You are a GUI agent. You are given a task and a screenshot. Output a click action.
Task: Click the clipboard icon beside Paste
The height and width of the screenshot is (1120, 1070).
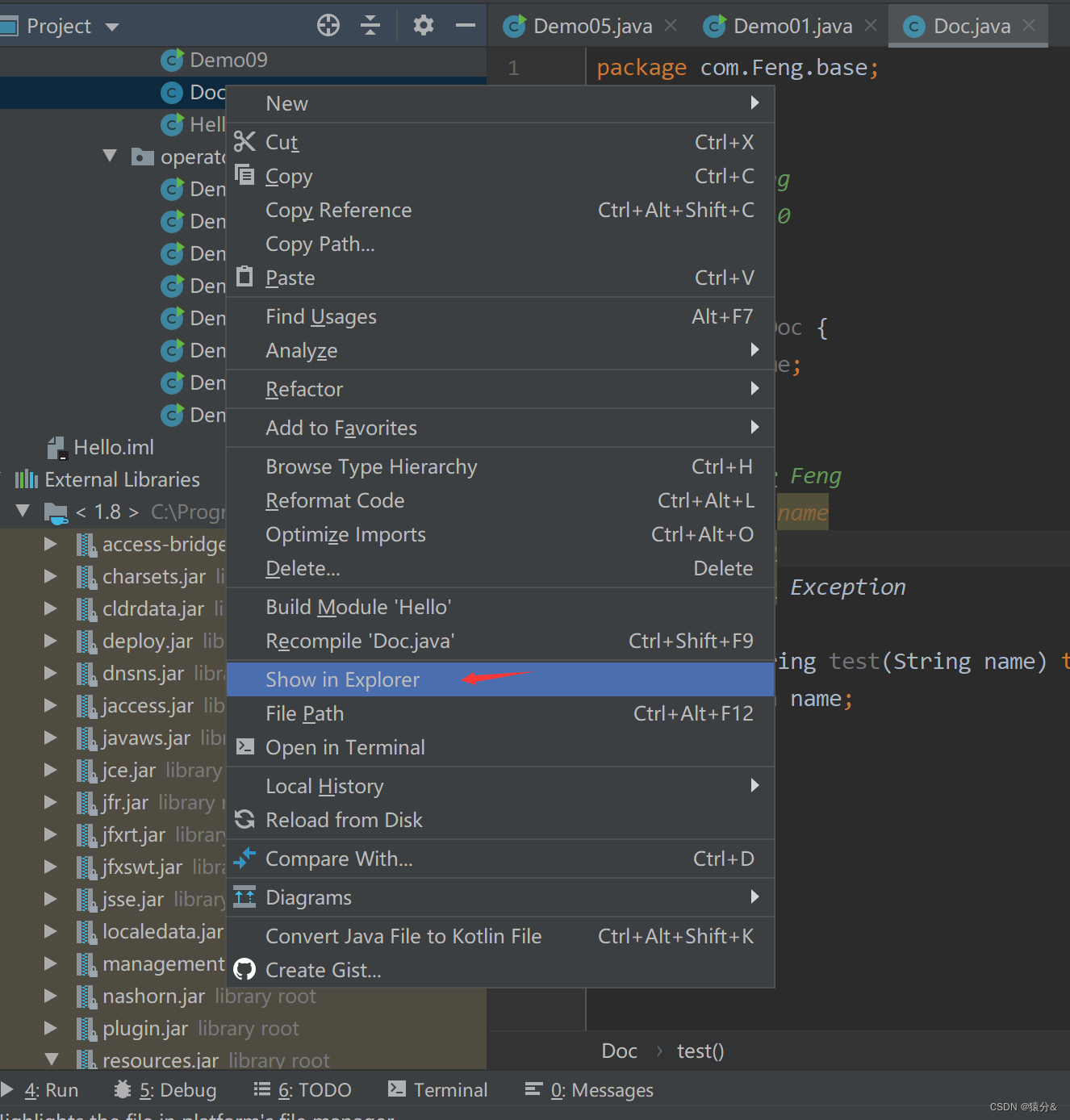pyautogui.click(x=245, y=277)
